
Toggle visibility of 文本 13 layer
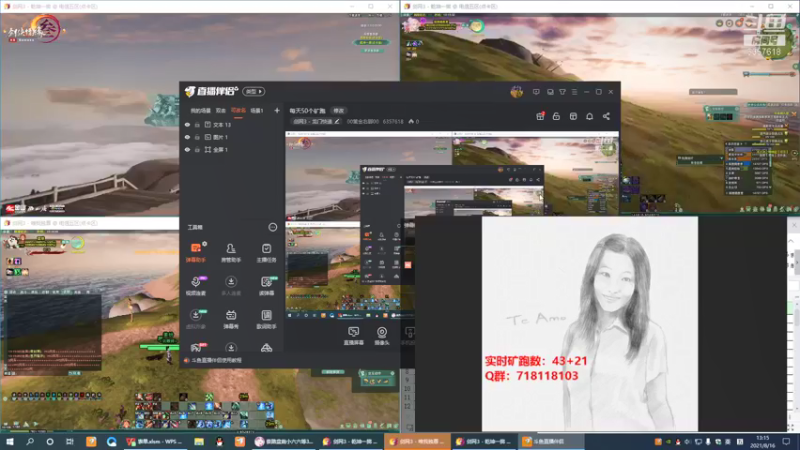pyautogui.click(x=187, y=124)
